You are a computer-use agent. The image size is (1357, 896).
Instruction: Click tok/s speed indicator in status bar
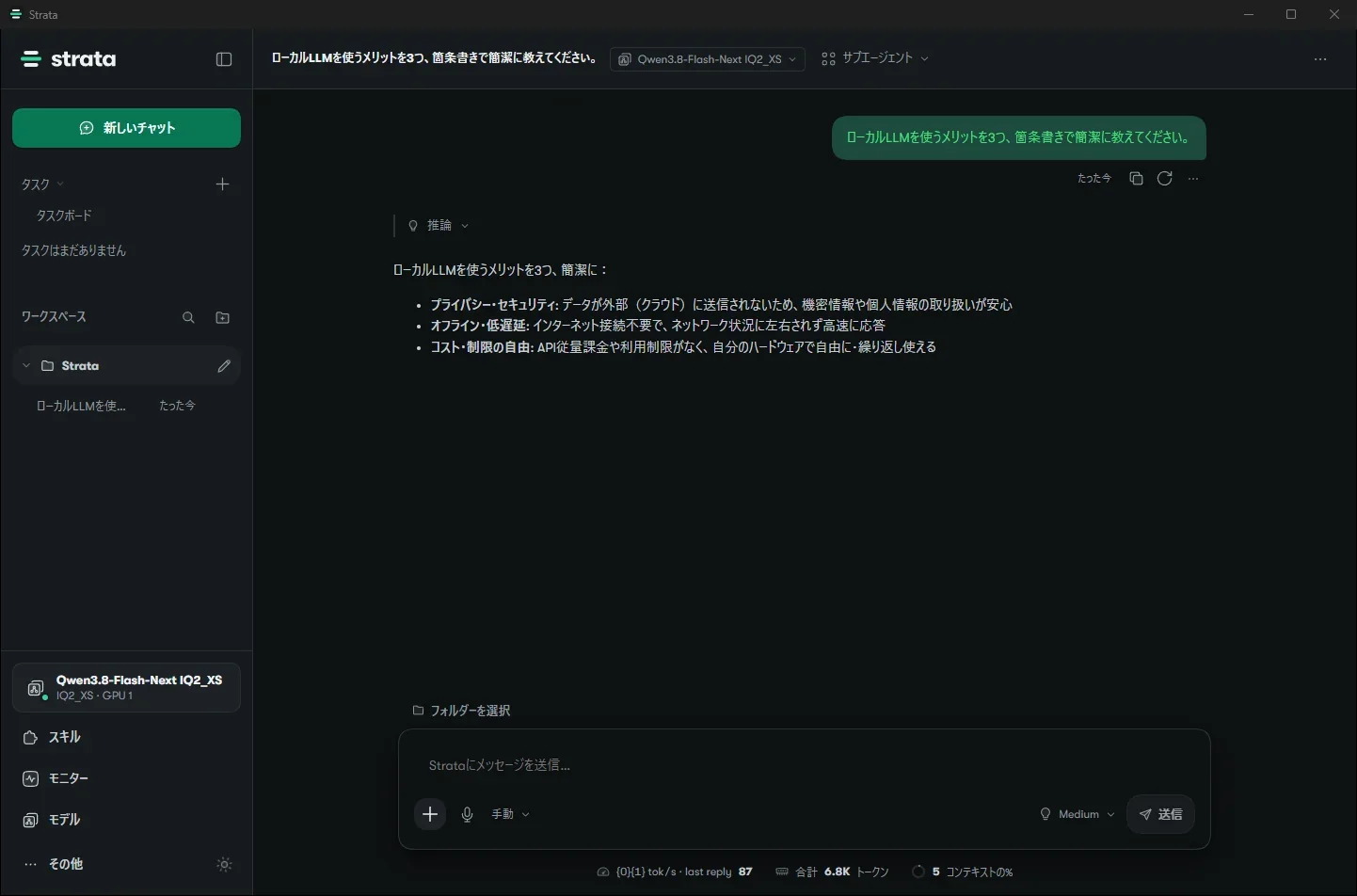click(x=675, y=872)
